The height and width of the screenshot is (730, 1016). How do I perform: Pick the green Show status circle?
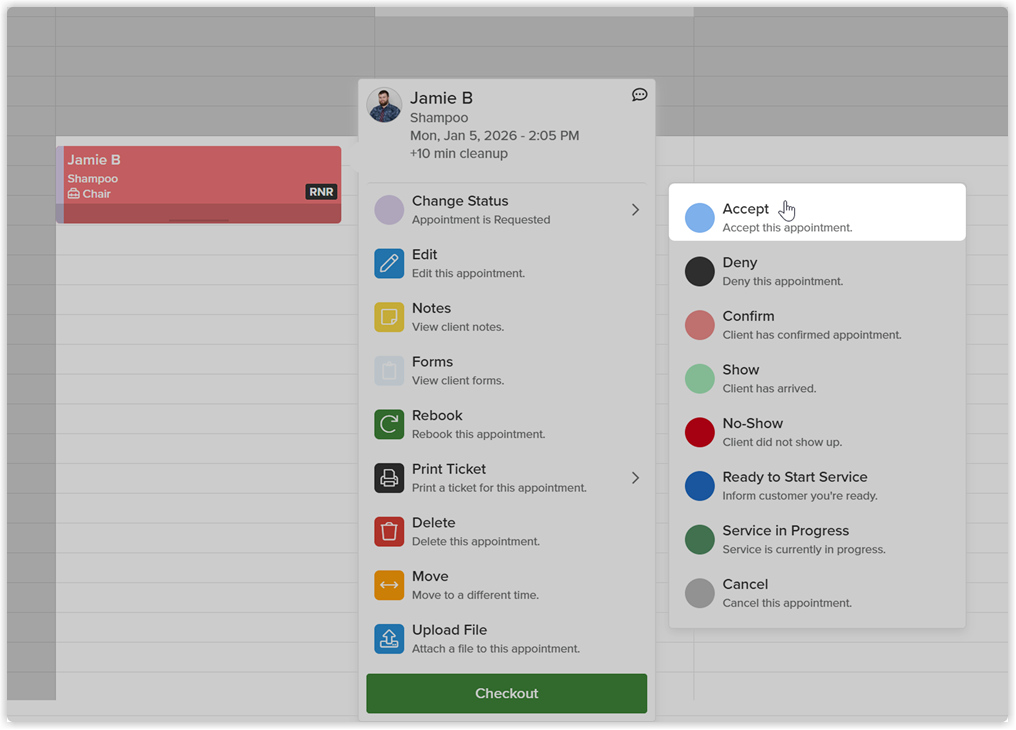(700, 379)
